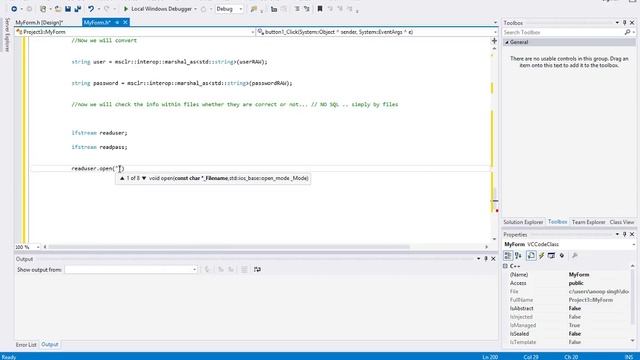The height and width of the screenshot is (360, 640).
Task: Click the Properties page icon in Properties toolbar
Action: click(531, 256)
